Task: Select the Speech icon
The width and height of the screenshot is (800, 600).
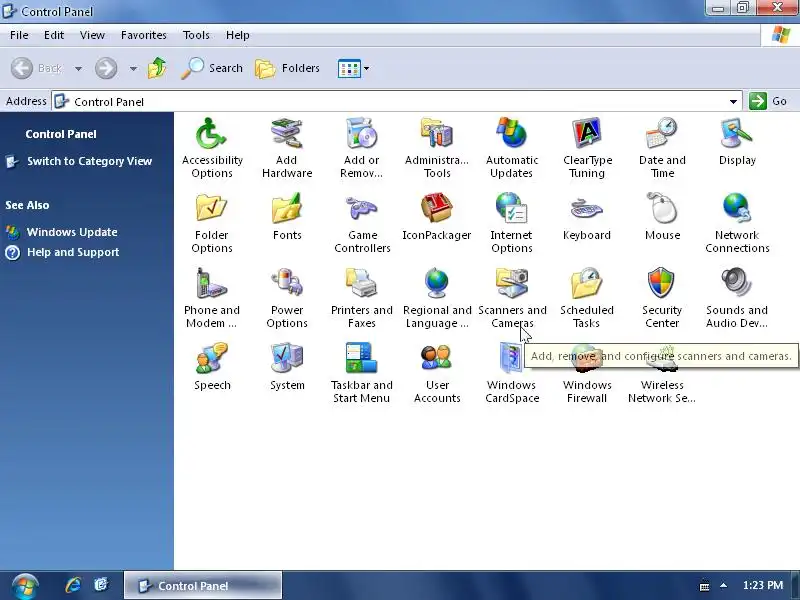Action: 211,358
